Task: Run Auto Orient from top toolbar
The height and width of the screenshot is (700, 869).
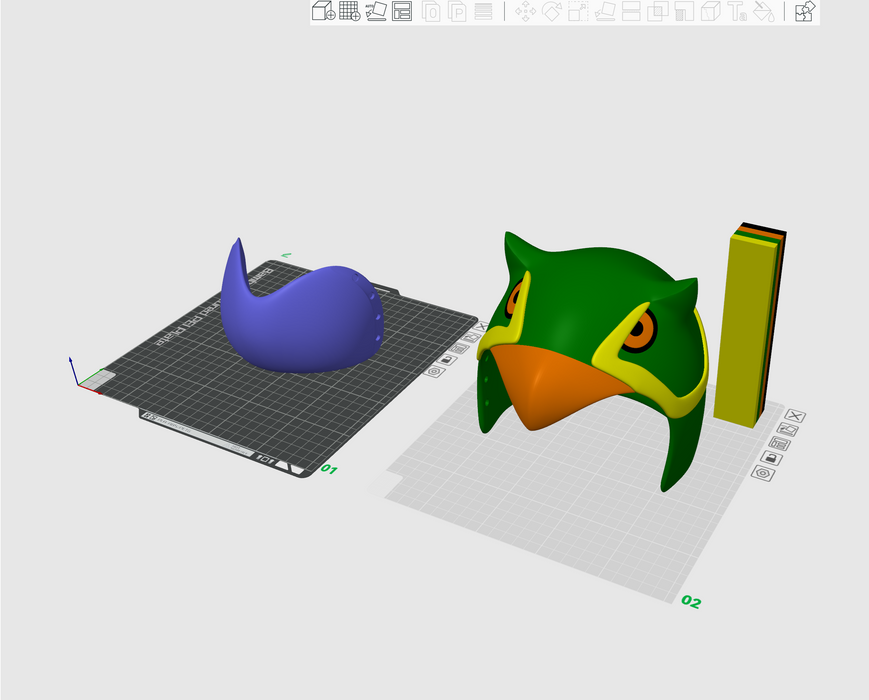Action: click(376, 12)
